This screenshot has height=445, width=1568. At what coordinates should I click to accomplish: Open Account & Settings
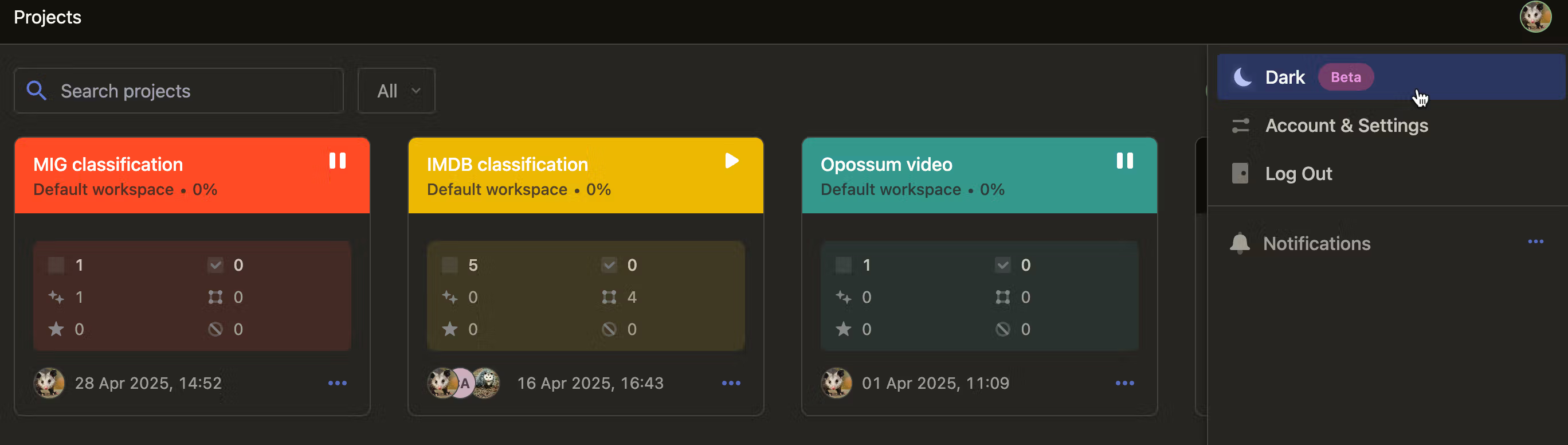pyautogui.click(x=1346, y=126)
